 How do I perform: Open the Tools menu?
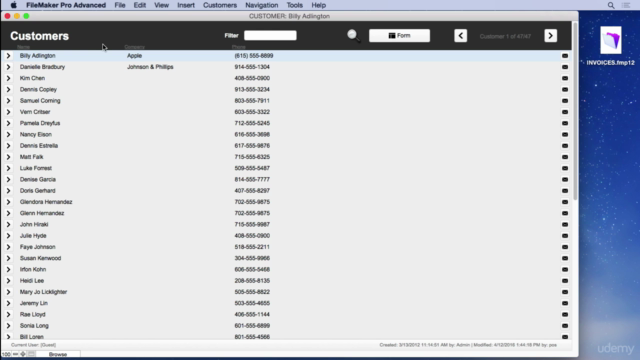click(294, 5)
